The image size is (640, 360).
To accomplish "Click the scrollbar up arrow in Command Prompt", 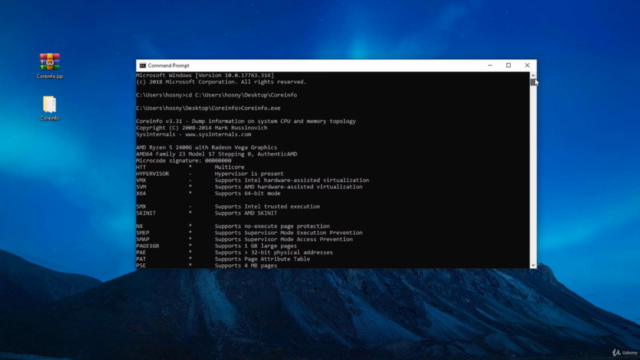I will point(533,76).
